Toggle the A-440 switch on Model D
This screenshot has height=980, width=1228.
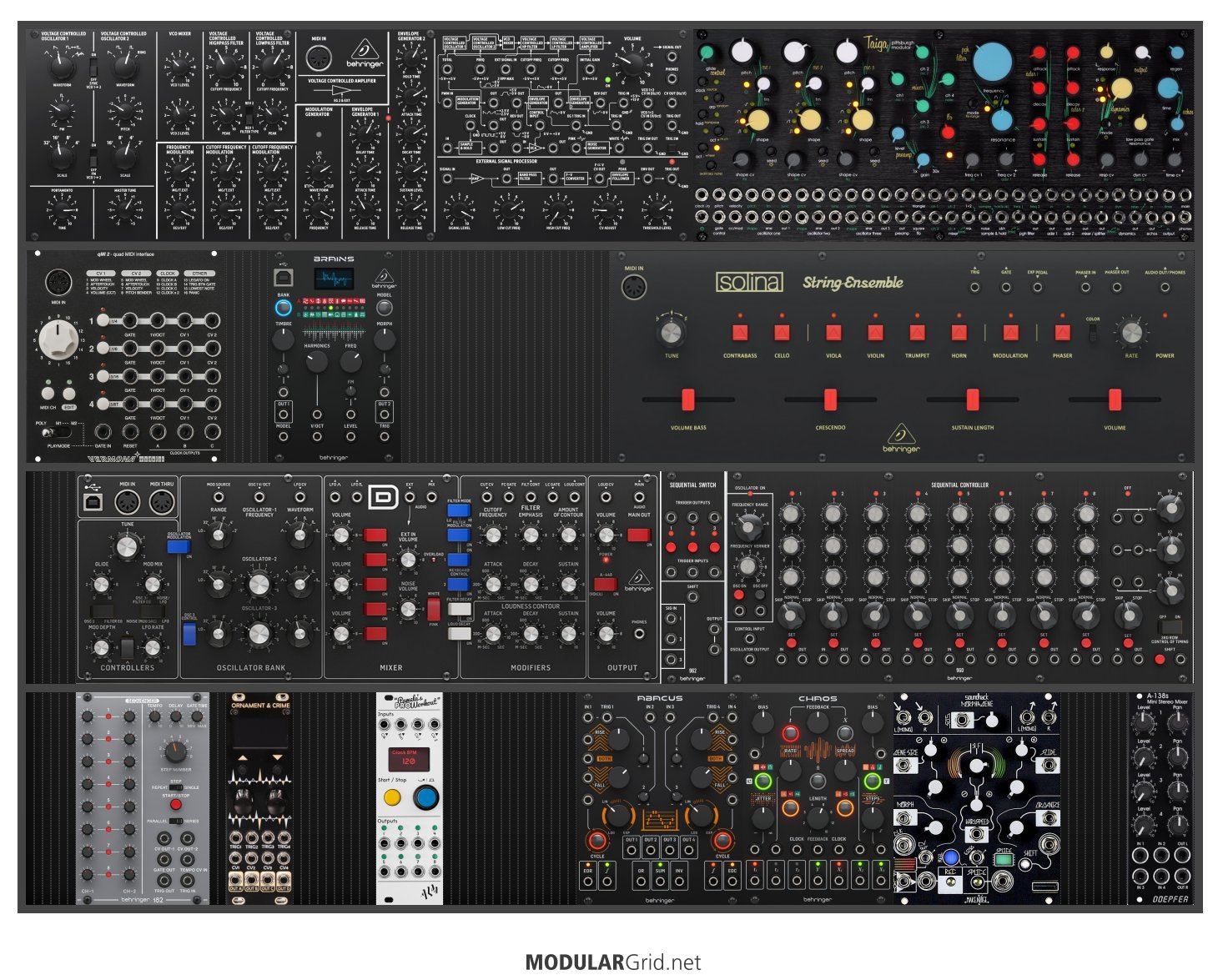pyautogui.click(x=606, y=584)
